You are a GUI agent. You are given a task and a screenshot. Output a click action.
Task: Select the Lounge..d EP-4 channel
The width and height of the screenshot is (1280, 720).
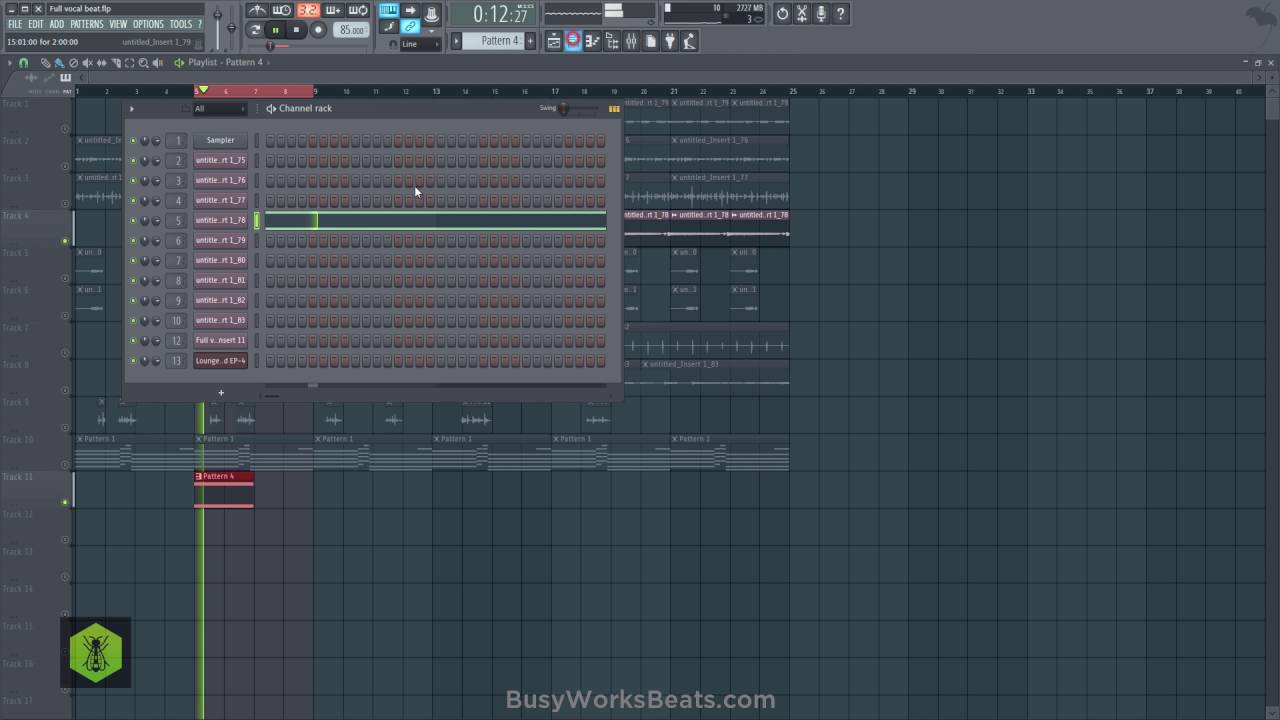point(220,360)
